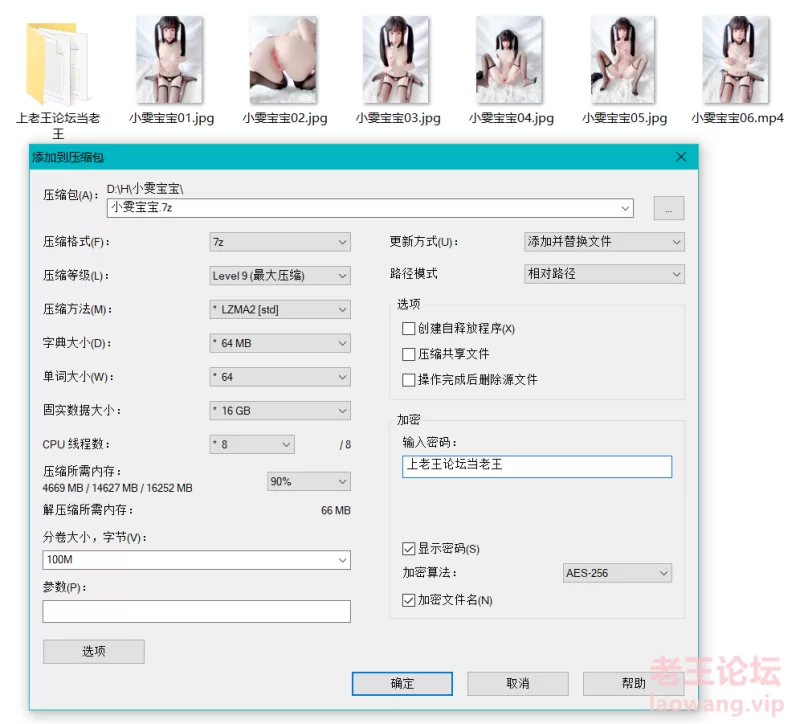Close the 添加到压缩包 dialog
Image resolution: width=800 pixels, height=724 pixels.
(x=681, y=157)
